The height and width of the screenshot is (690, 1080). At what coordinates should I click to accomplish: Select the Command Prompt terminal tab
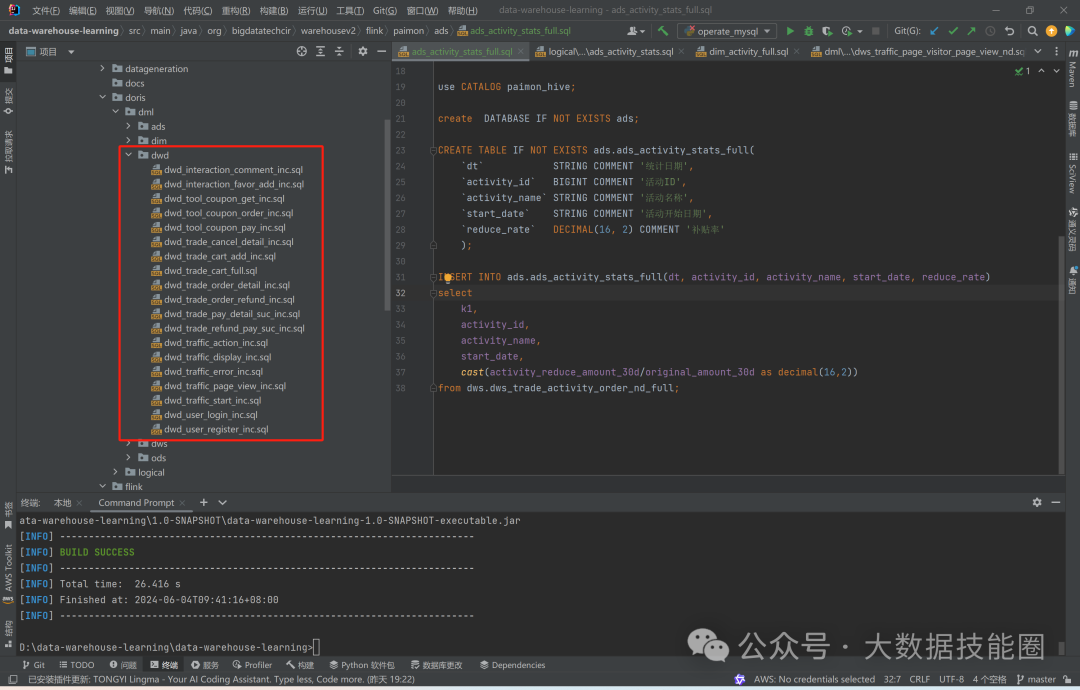(136, 502)
